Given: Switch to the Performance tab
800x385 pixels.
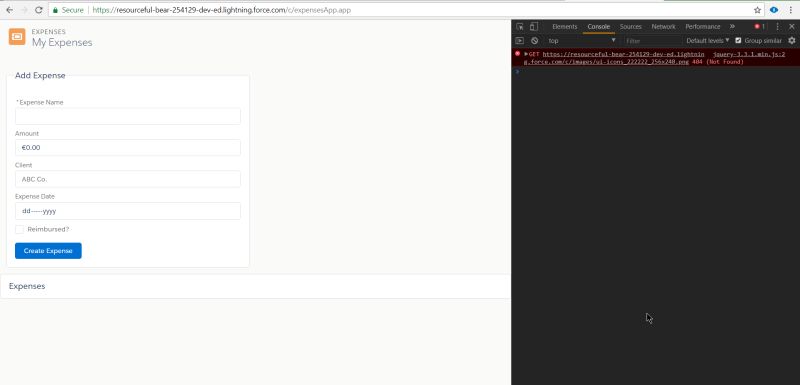Looking at the screenshot, I should tap(703, 27).
